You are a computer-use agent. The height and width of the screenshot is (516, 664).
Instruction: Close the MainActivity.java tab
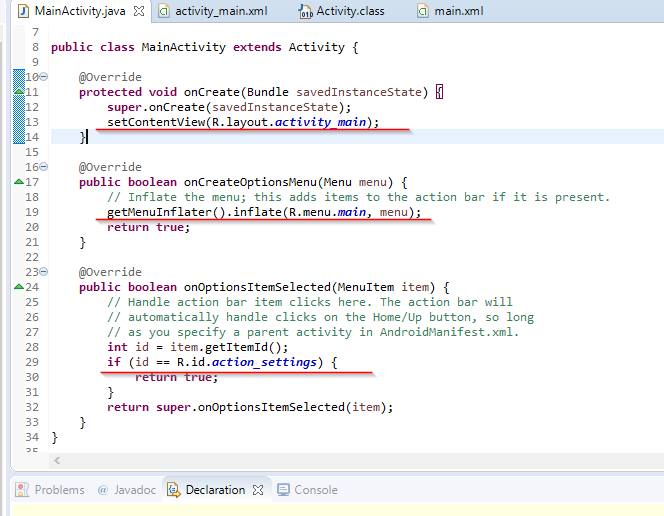pyautogui.click(x=139, y=11)
